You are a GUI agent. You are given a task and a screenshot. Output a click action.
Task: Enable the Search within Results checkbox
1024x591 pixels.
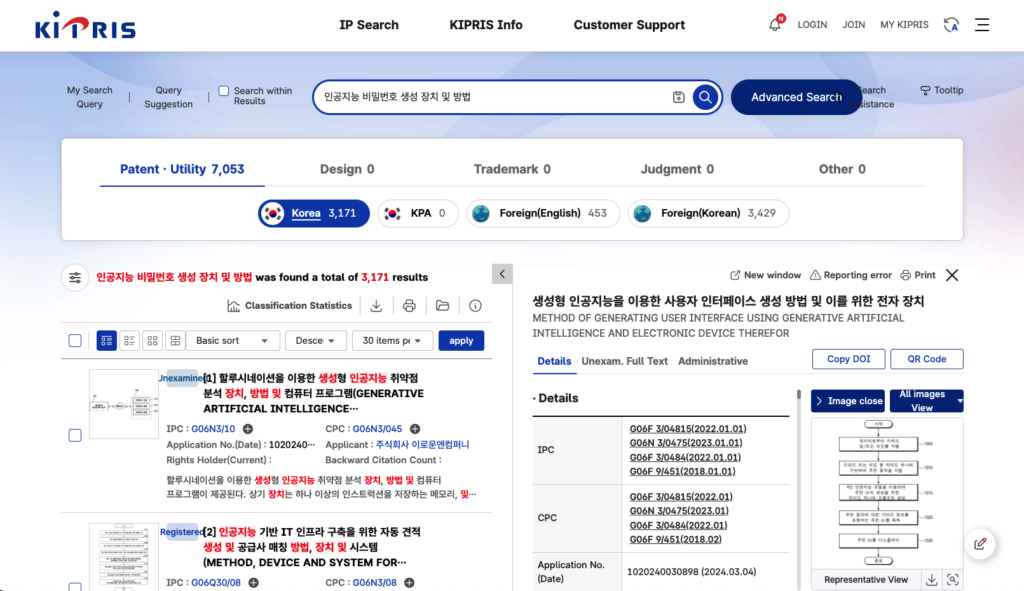[224, 91]
